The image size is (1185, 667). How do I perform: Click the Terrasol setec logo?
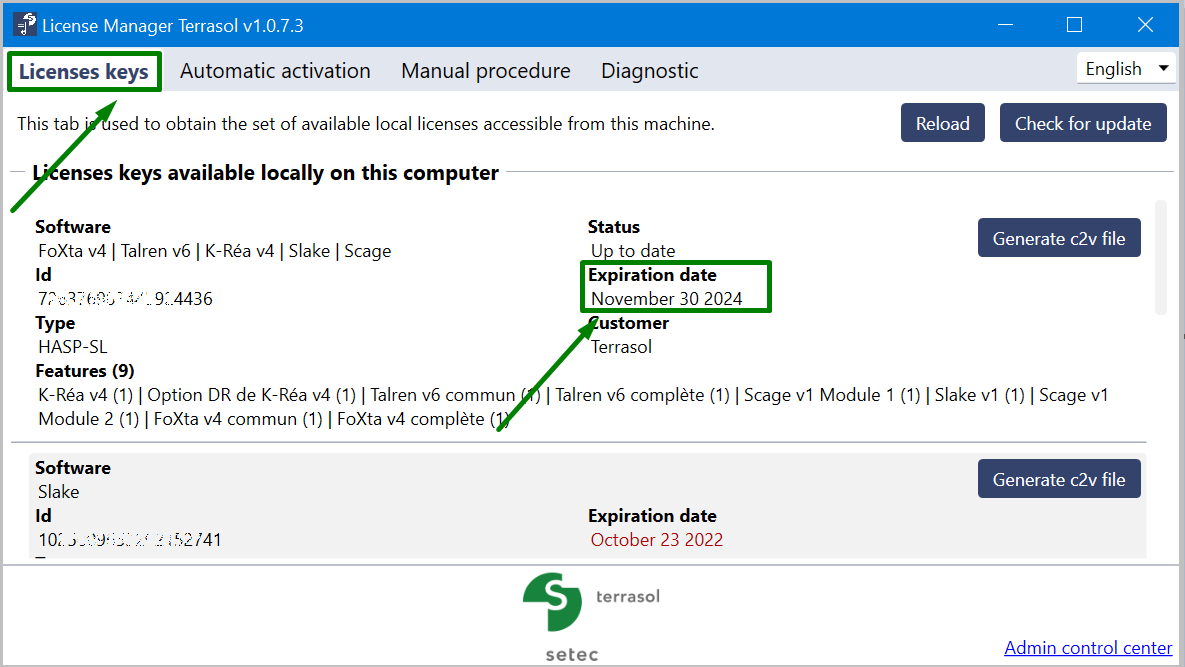[x=591, y=617]
